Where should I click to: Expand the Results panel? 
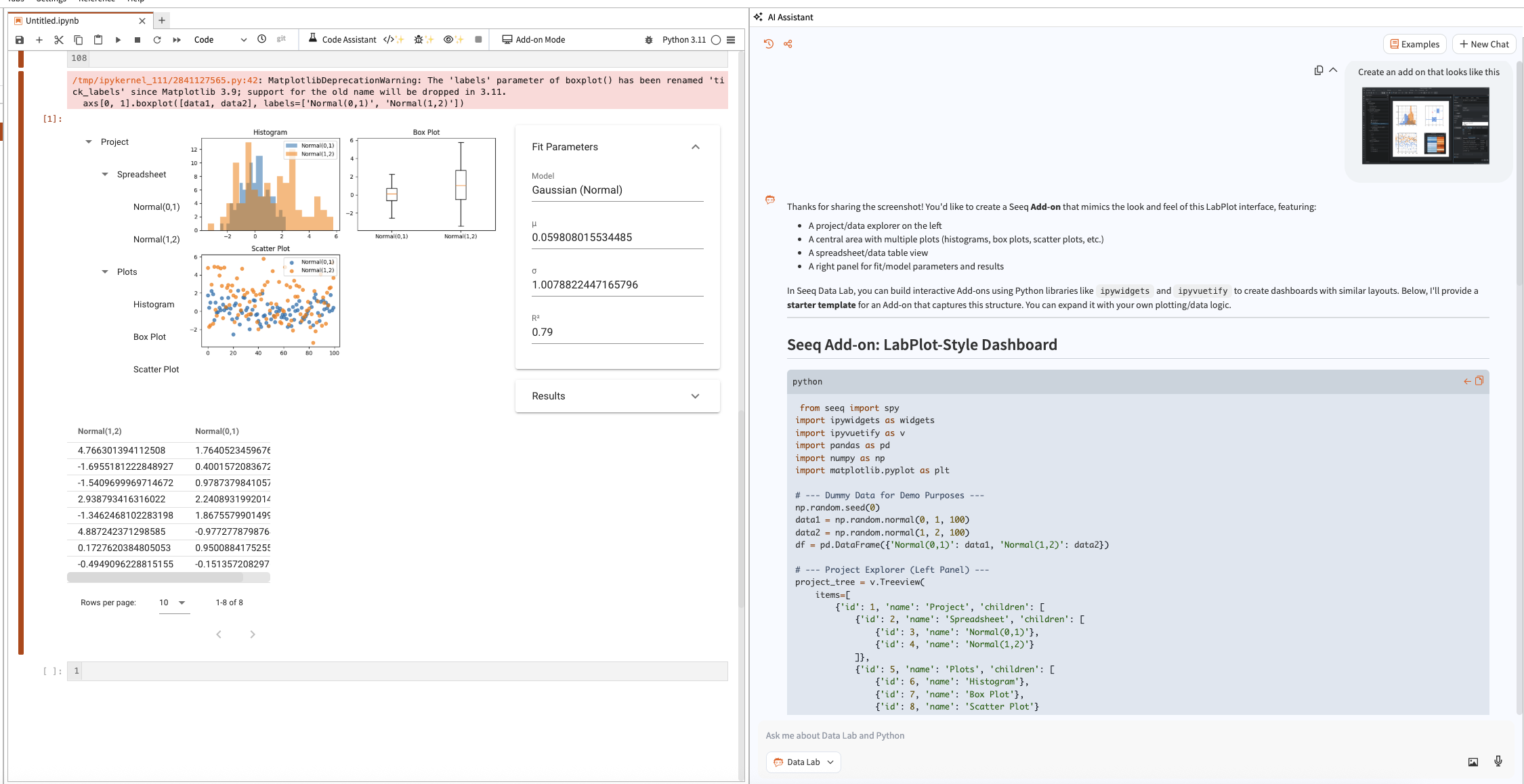pos(695,396)
